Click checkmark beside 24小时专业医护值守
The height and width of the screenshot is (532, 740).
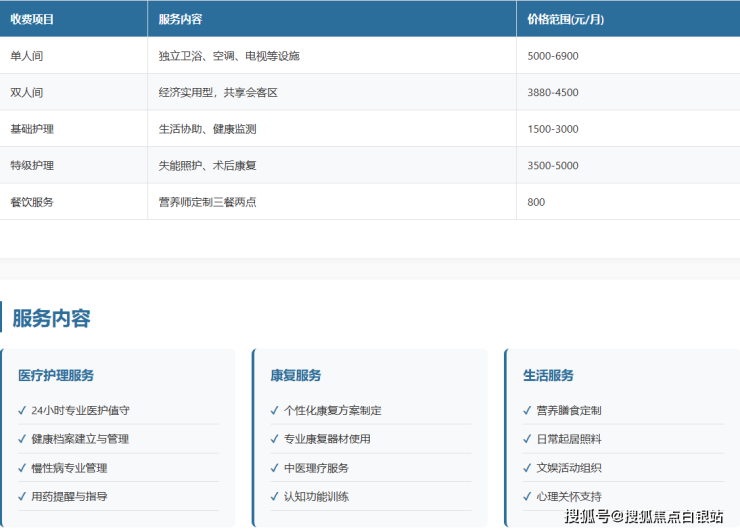click(23, 410)
